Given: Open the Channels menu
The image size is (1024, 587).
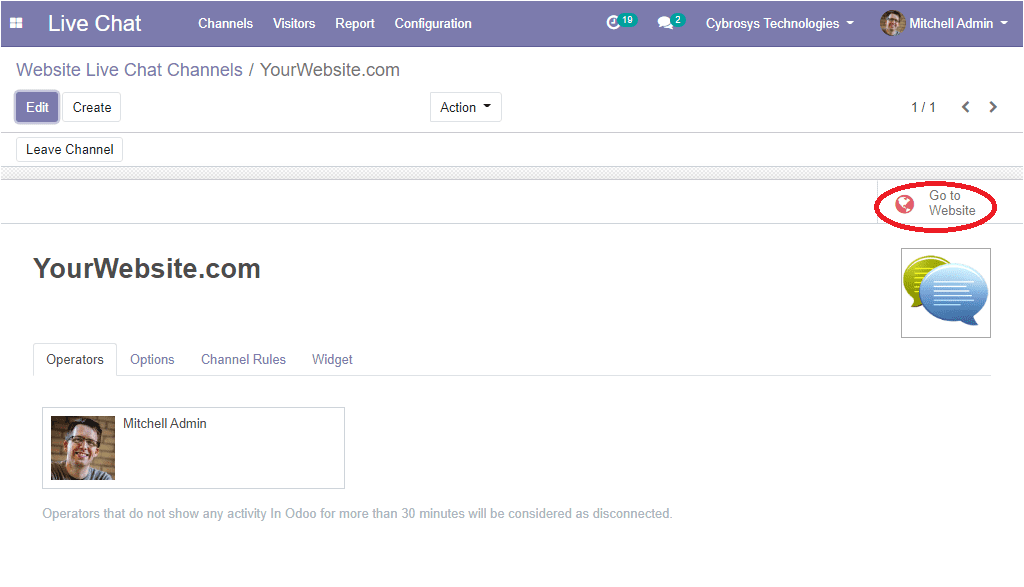Looking at the screenshot, I should point(225,24).
